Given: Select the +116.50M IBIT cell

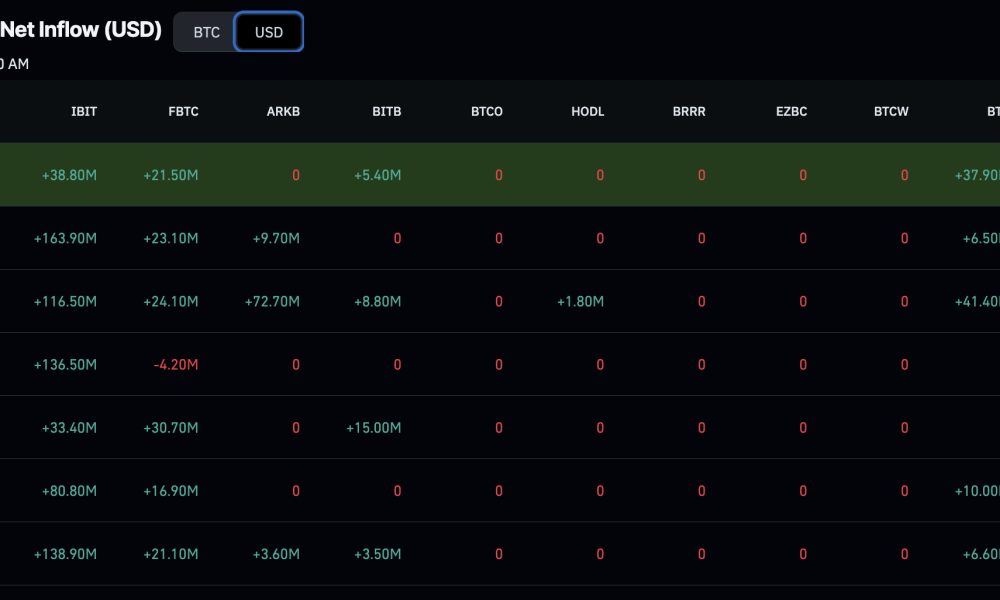Looking at the screenshot, I should 65,302.
